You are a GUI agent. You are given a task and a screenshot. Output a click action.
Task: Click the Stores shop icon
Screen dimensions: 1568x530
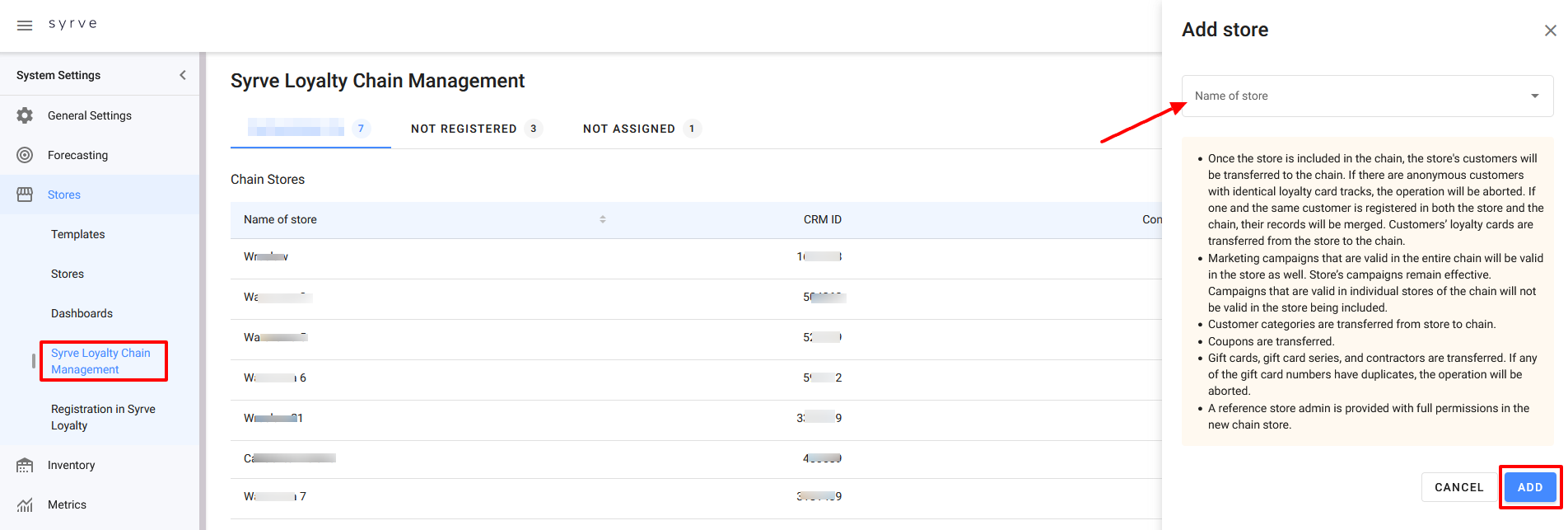point(25,195)
